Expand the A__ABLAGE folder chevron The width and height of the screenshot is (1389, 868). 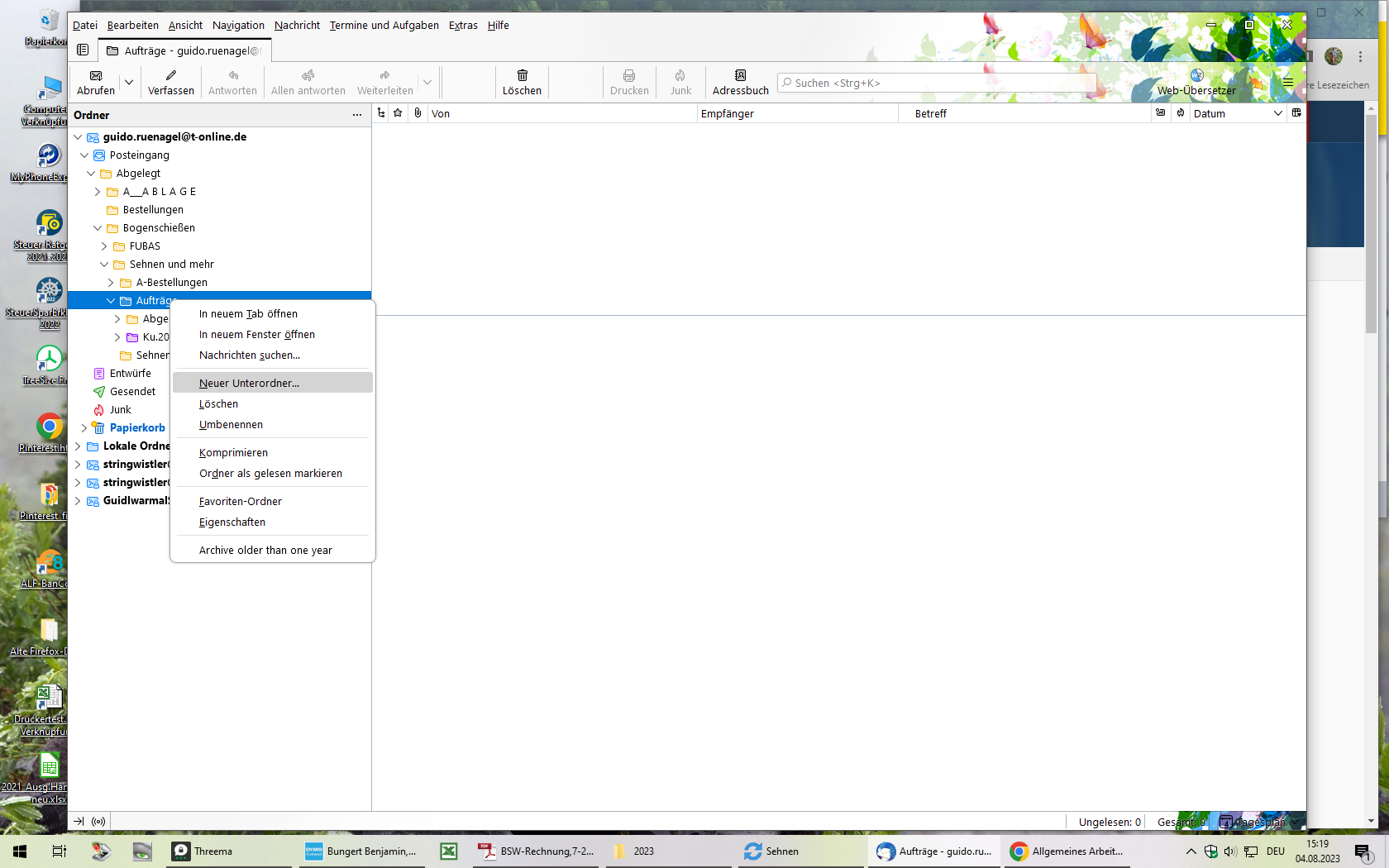click(98, 192)
